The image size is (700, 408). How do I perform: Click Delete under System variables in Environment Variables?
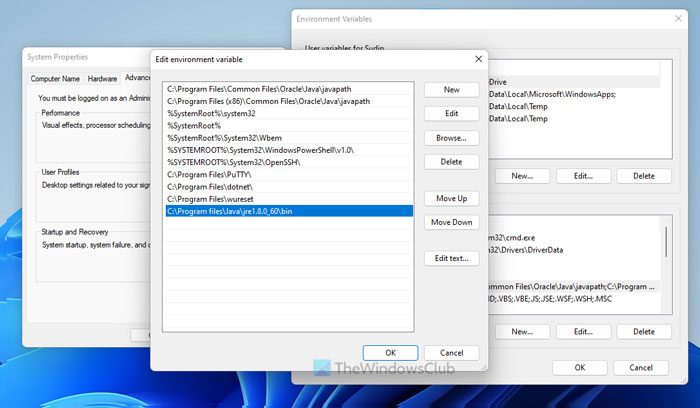click(644, 332)
